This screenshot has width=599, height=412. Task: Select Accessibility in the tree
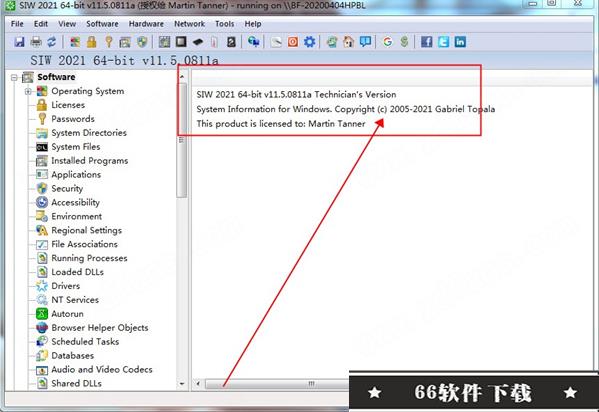point(75,202)
